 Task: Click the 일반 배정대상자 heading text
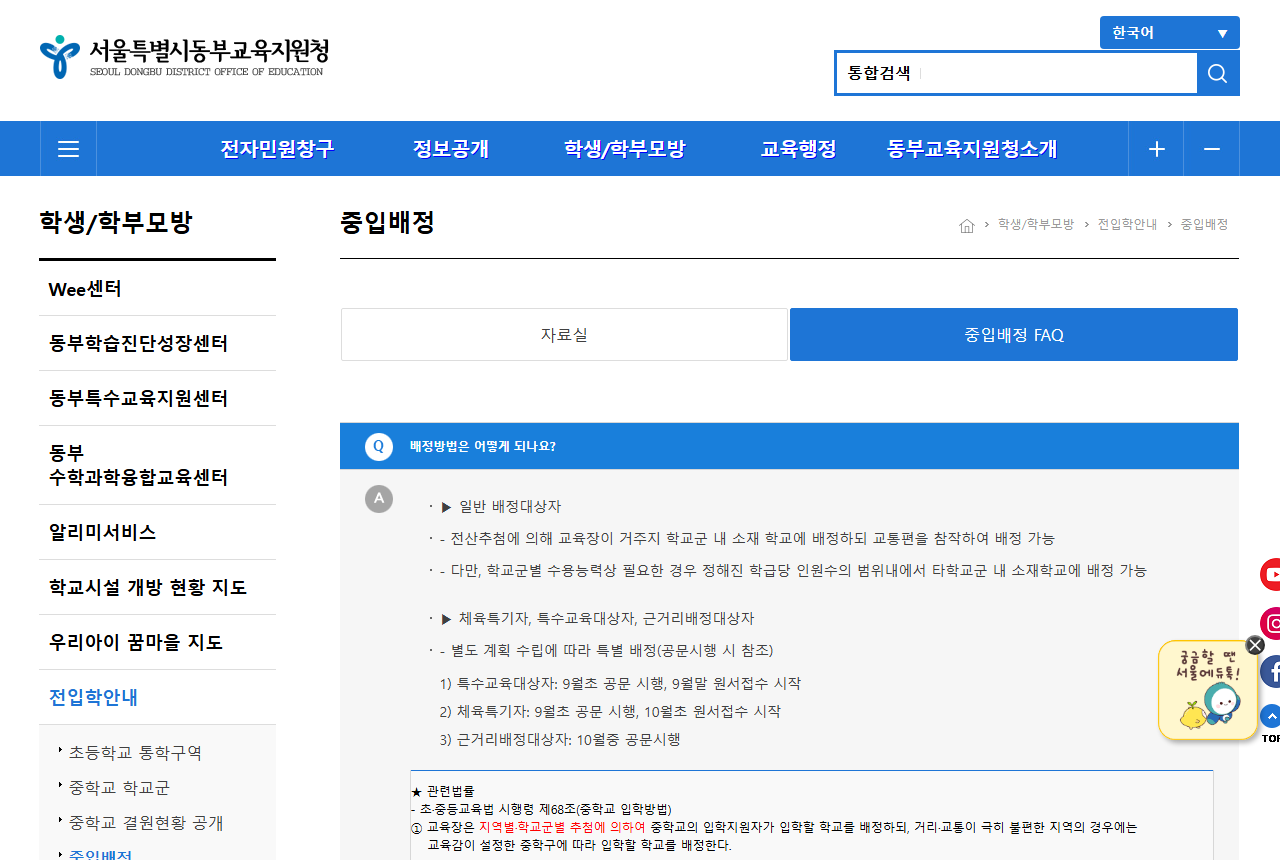point(510,506)
